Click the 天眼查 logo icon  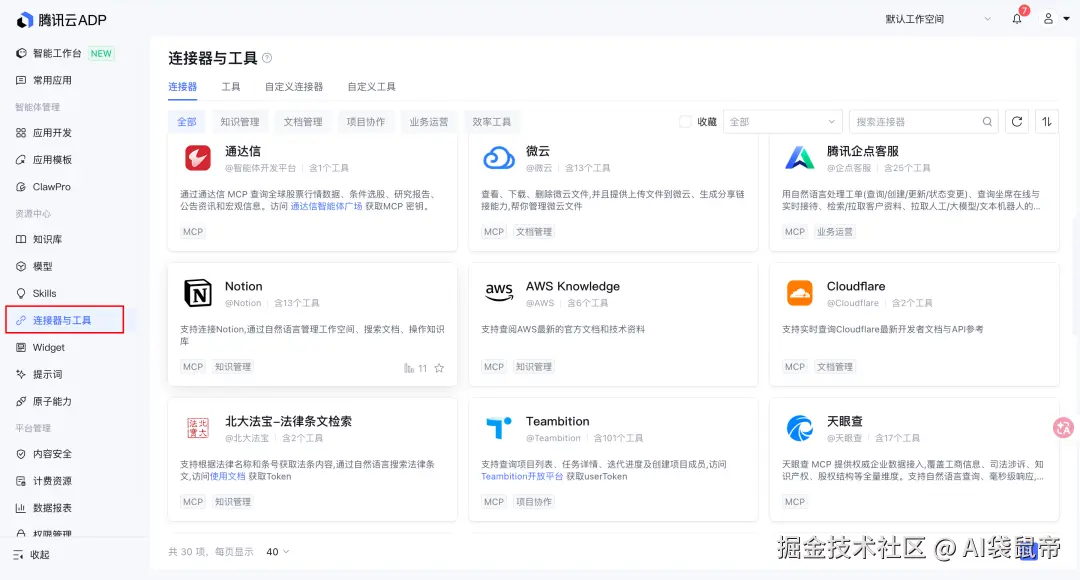(800, 428)
